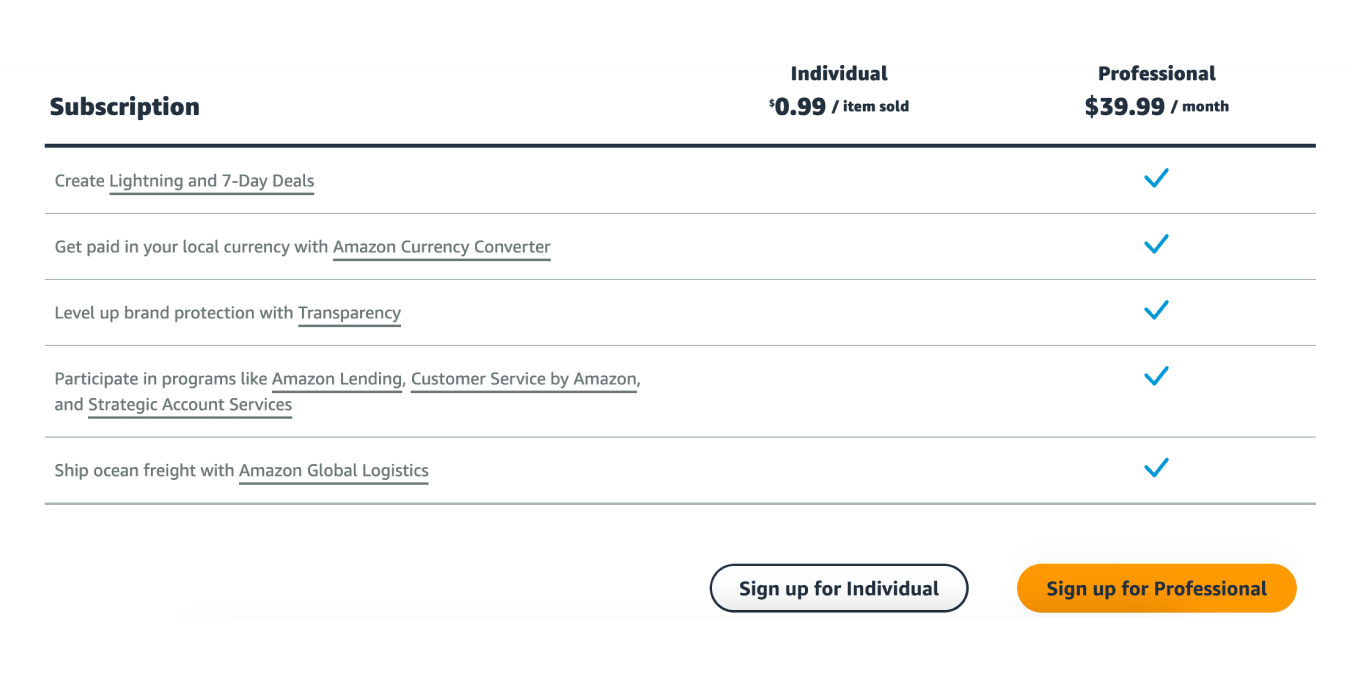This screenshot has height=679, width=1360.
Task: Click the 'Ship ocean freight with' row text
Action: (144, 471)
